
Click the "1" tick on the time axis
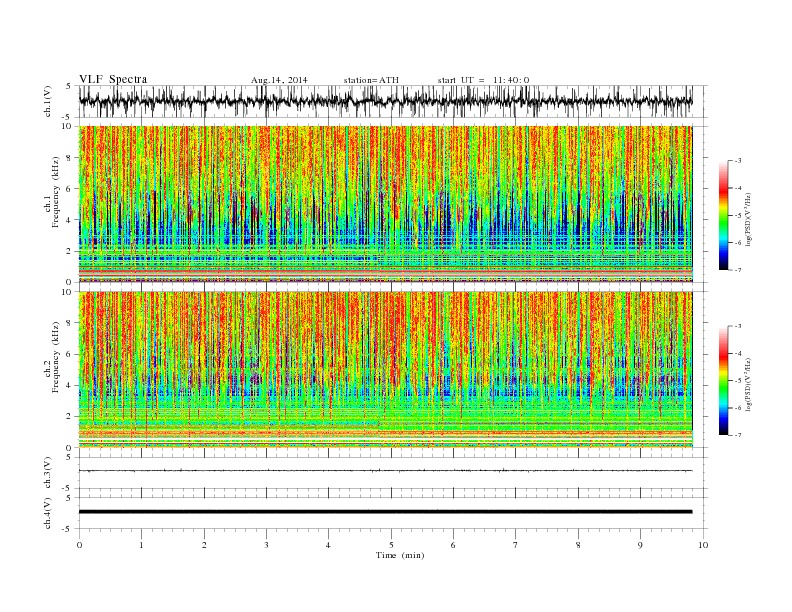(x=141, y=545)
